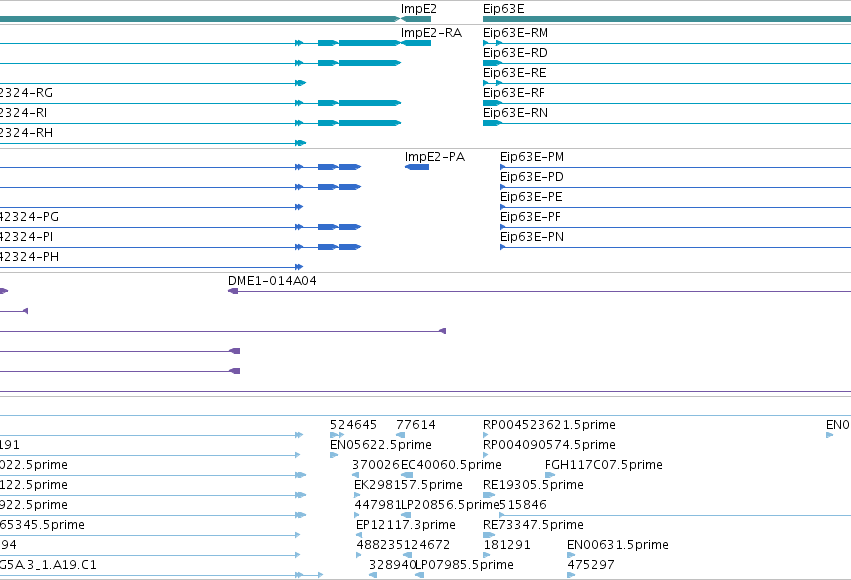Click the Eip63E-PN protein label
Viewport: 851px width, 580px height.
pos(532,237)
